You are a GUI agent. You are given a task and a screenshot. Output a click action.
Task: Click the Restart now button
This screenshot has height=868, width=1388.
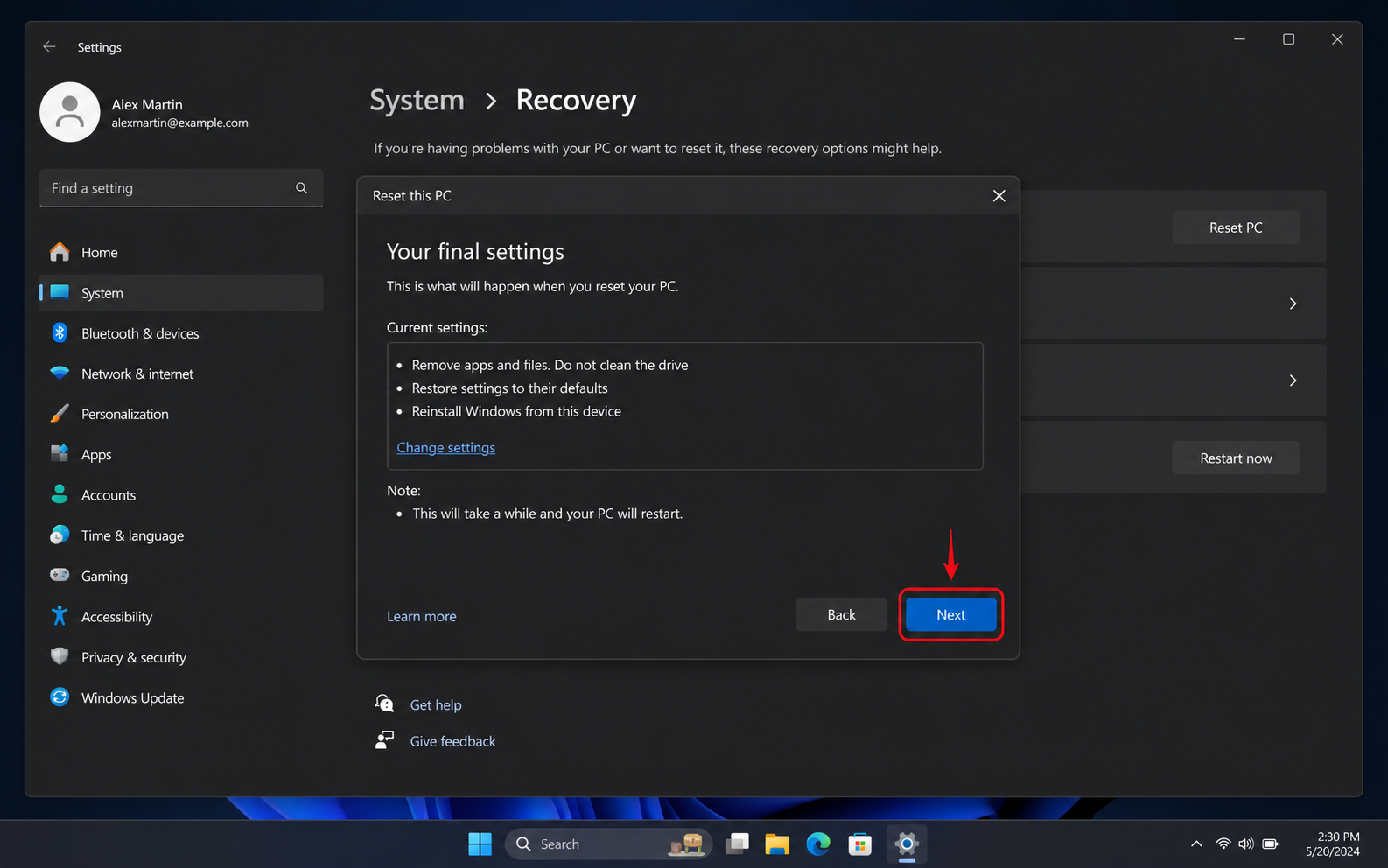(x=1236, y=458)
